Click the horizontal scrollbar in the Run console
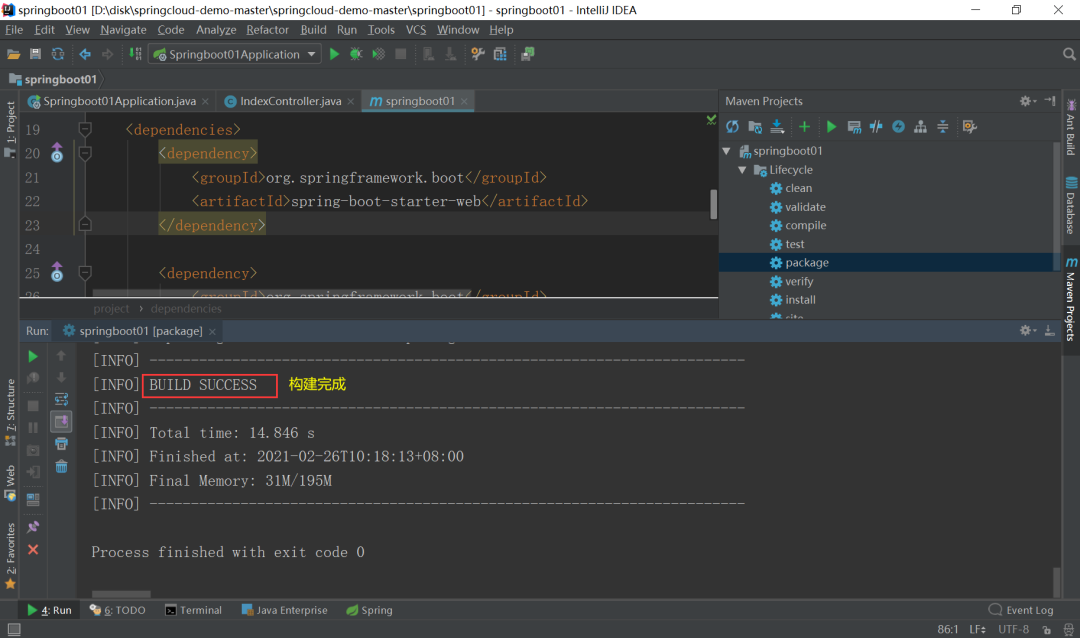Image resolution: width=1080 pixels, height=638 pixels. [x=121, y=594]
